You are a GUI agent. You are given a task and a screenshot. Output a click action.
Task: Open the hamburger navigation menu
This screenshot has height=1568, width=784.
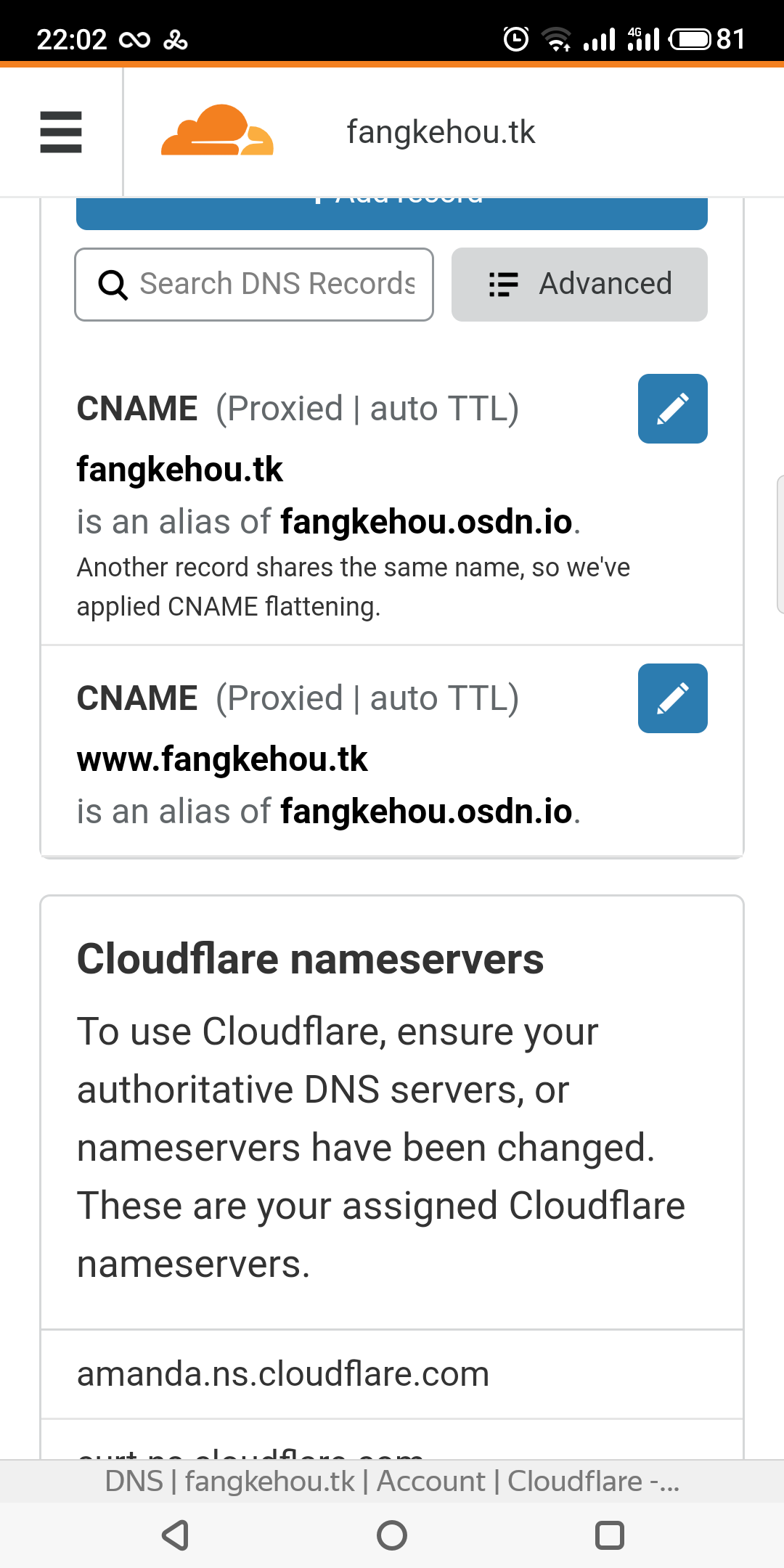pyautogui.click(x=61, y=132)
